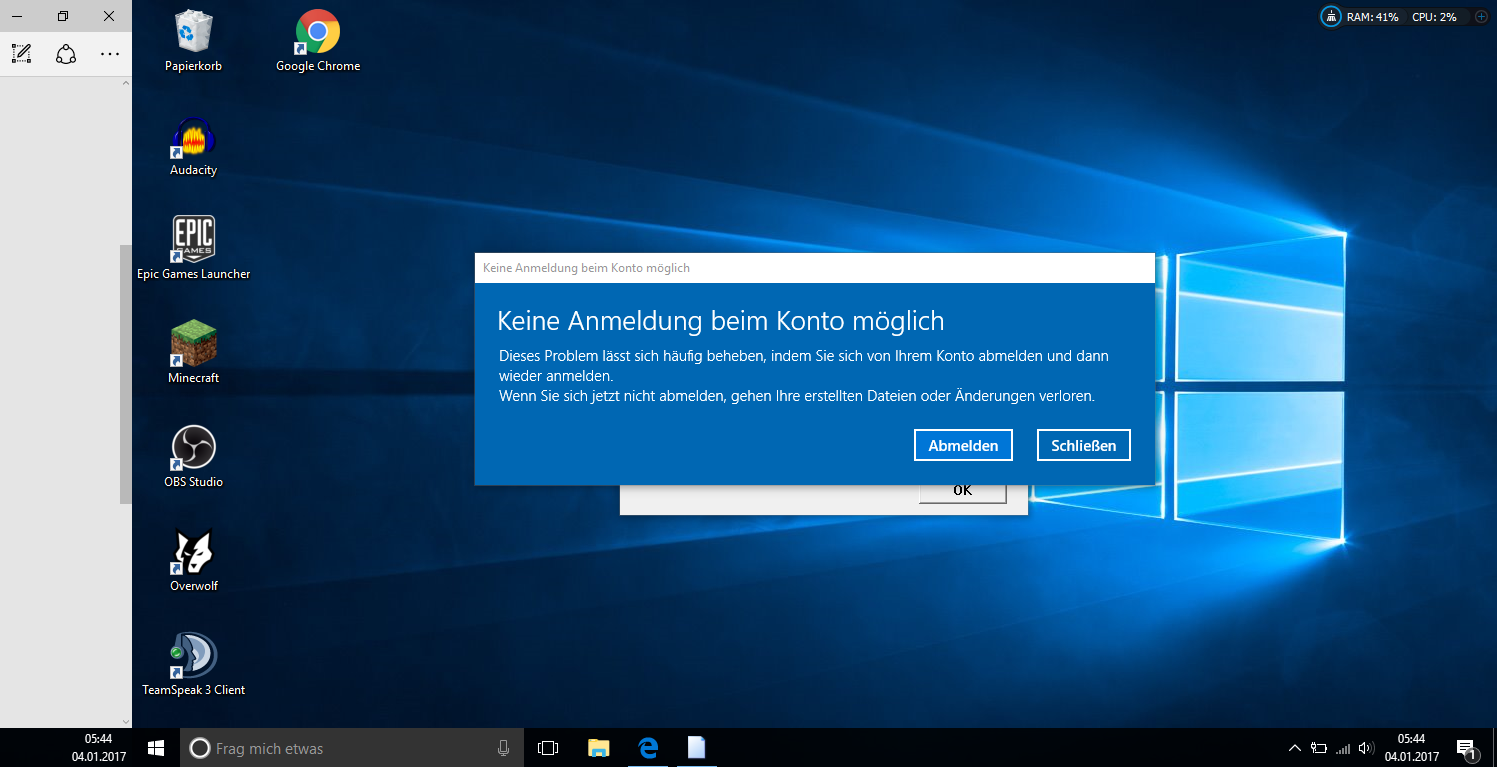The height and width of the screenshot is (767, 1497).
Task: Click the Cortana microphone icon
Action: (x=504, y=748)
